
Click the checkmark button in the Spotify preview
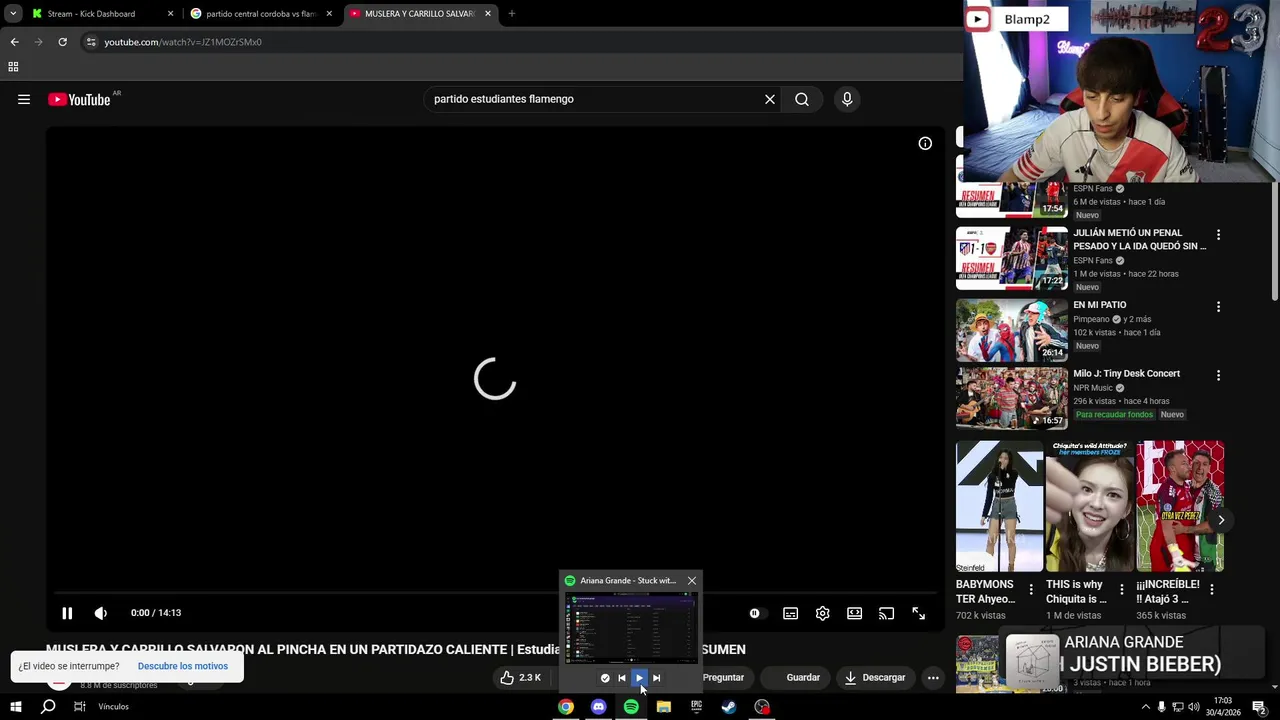[x=605, y=678]
